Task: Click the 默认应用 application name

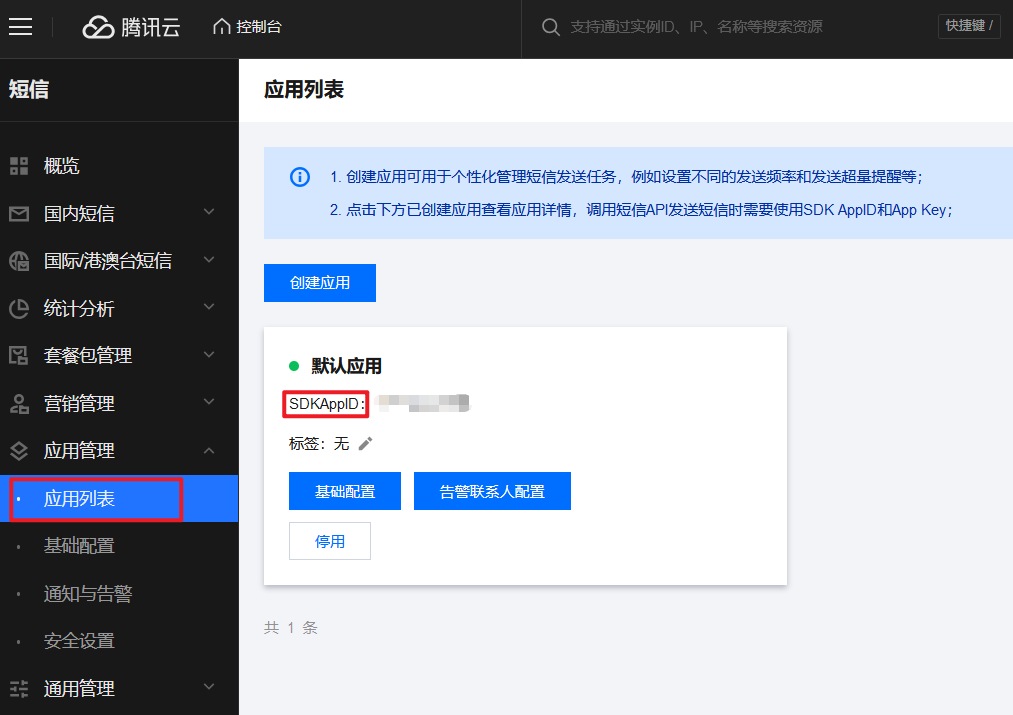Action: [x=346, y=366]
